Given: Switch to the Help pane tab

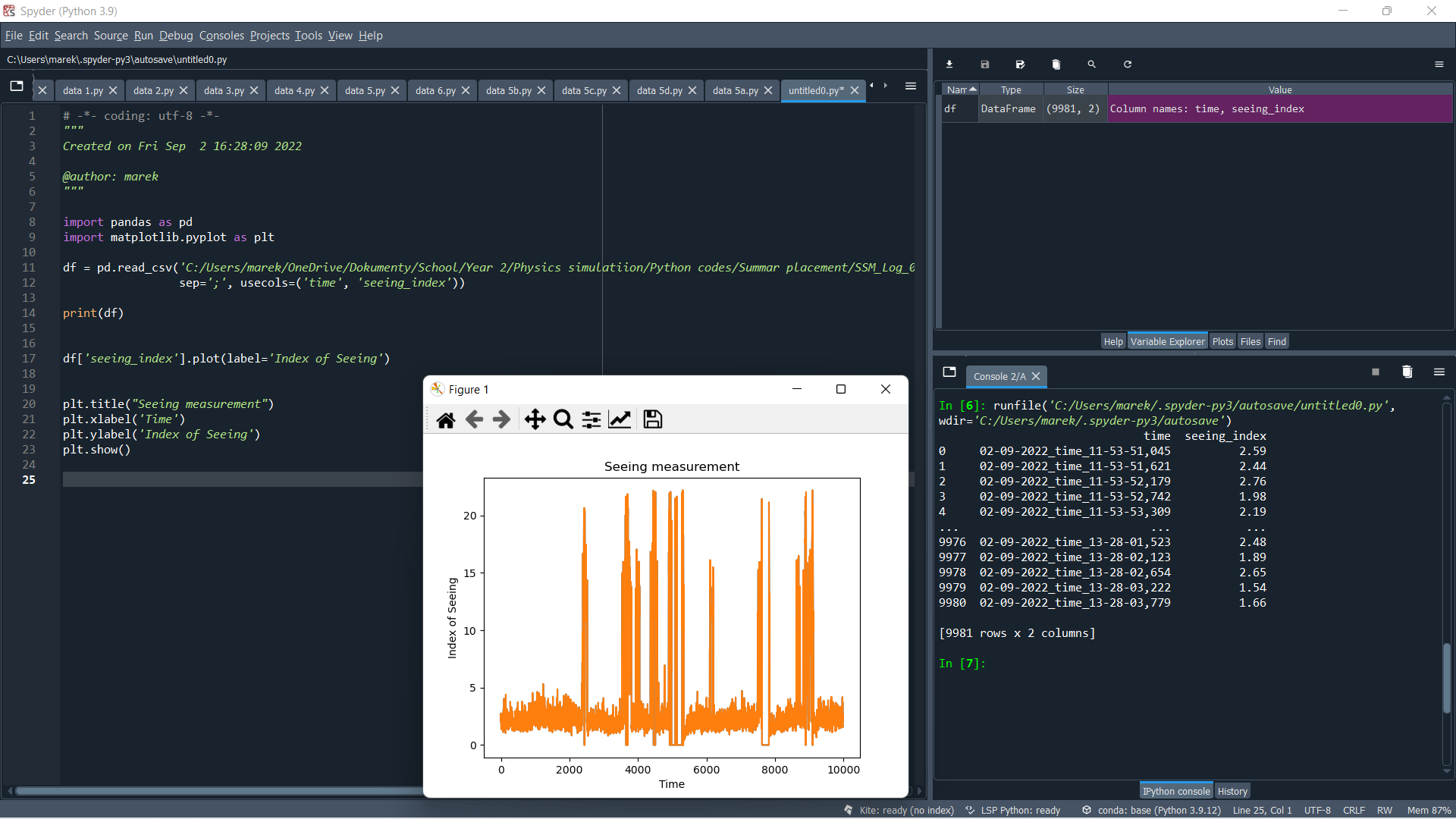Looking at the screenshot, I should pos(1113,342).
